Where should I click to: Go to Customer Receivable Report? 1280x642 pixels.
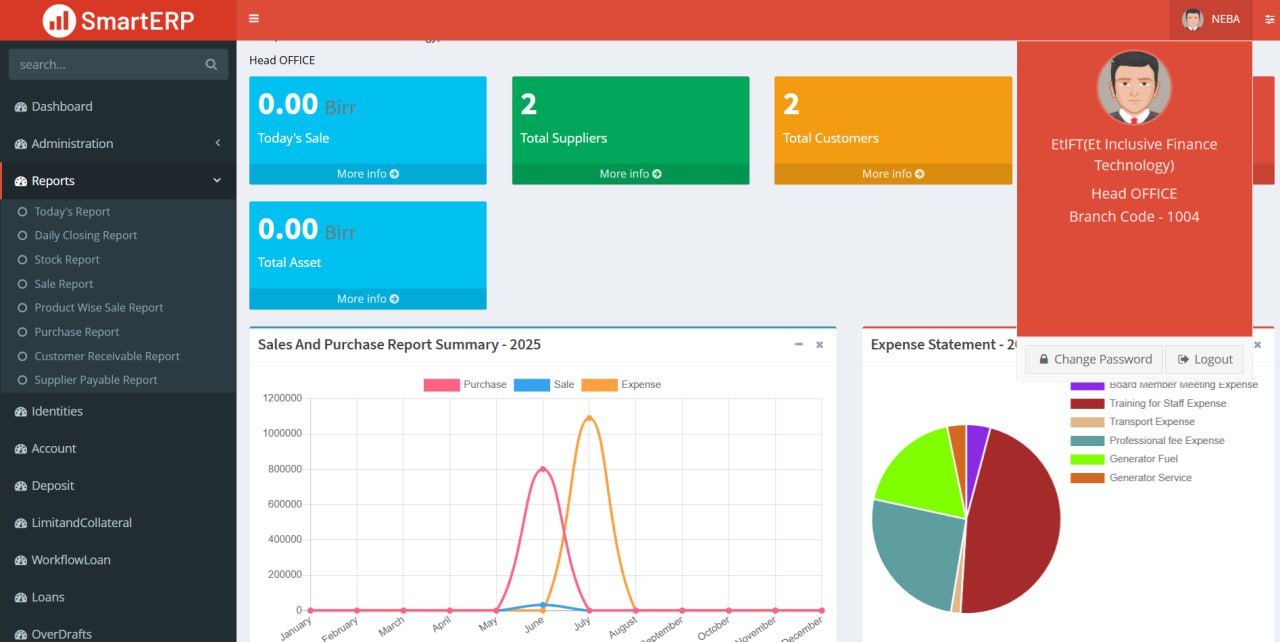(x=107, y=356)
